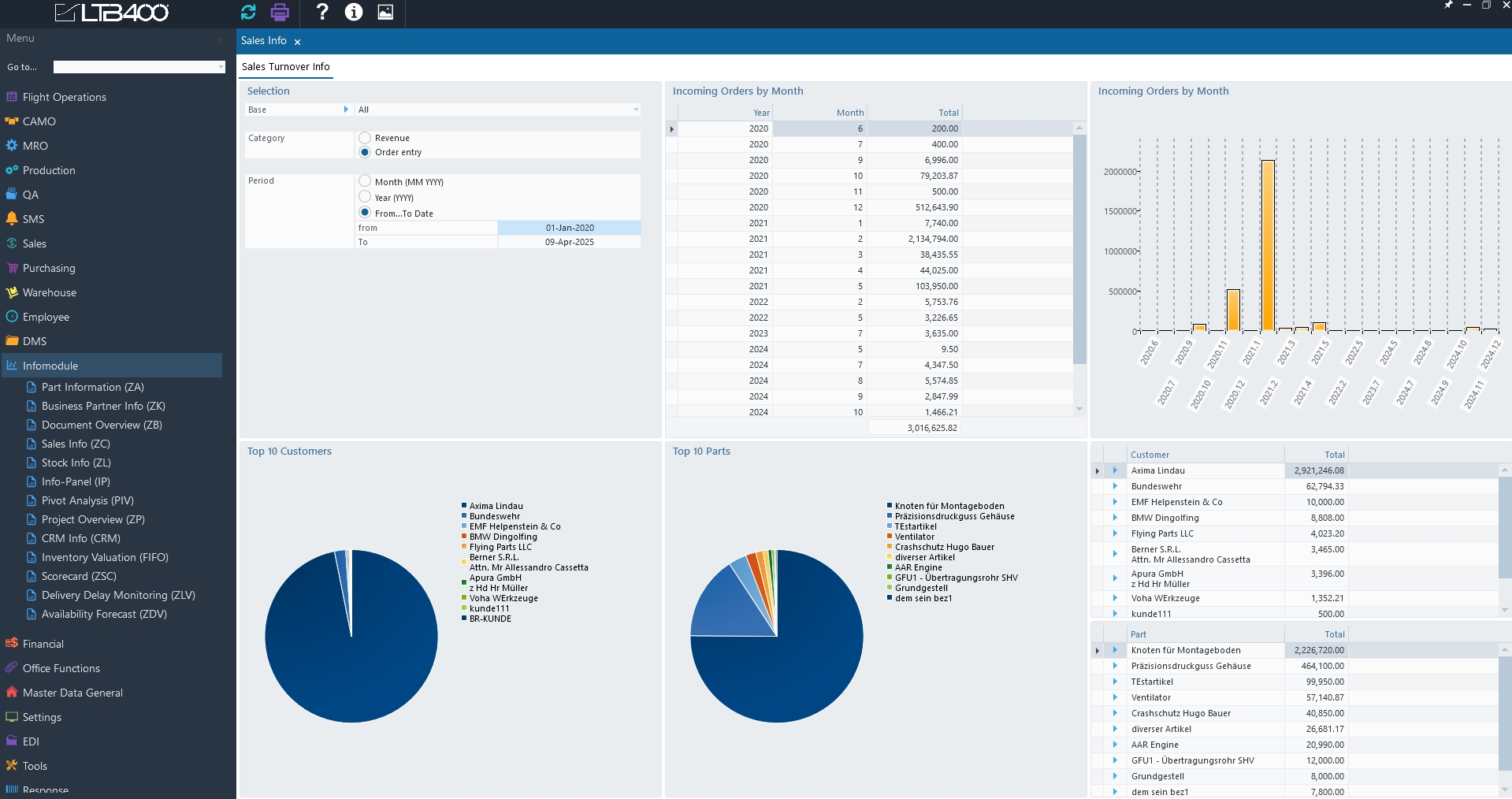Click the from date field 01-Jan-2020

569,228
